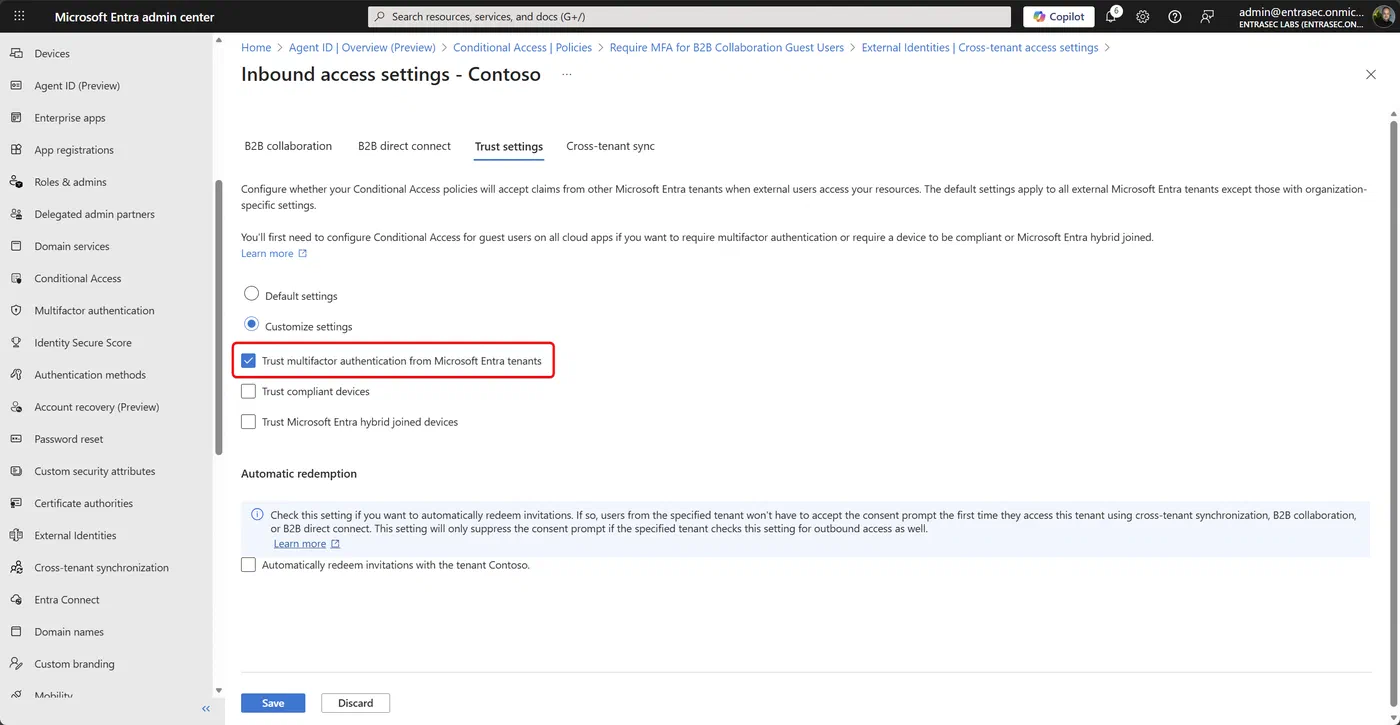
Task: Collapse the sidebar with the double chevron
Action: 207,709
